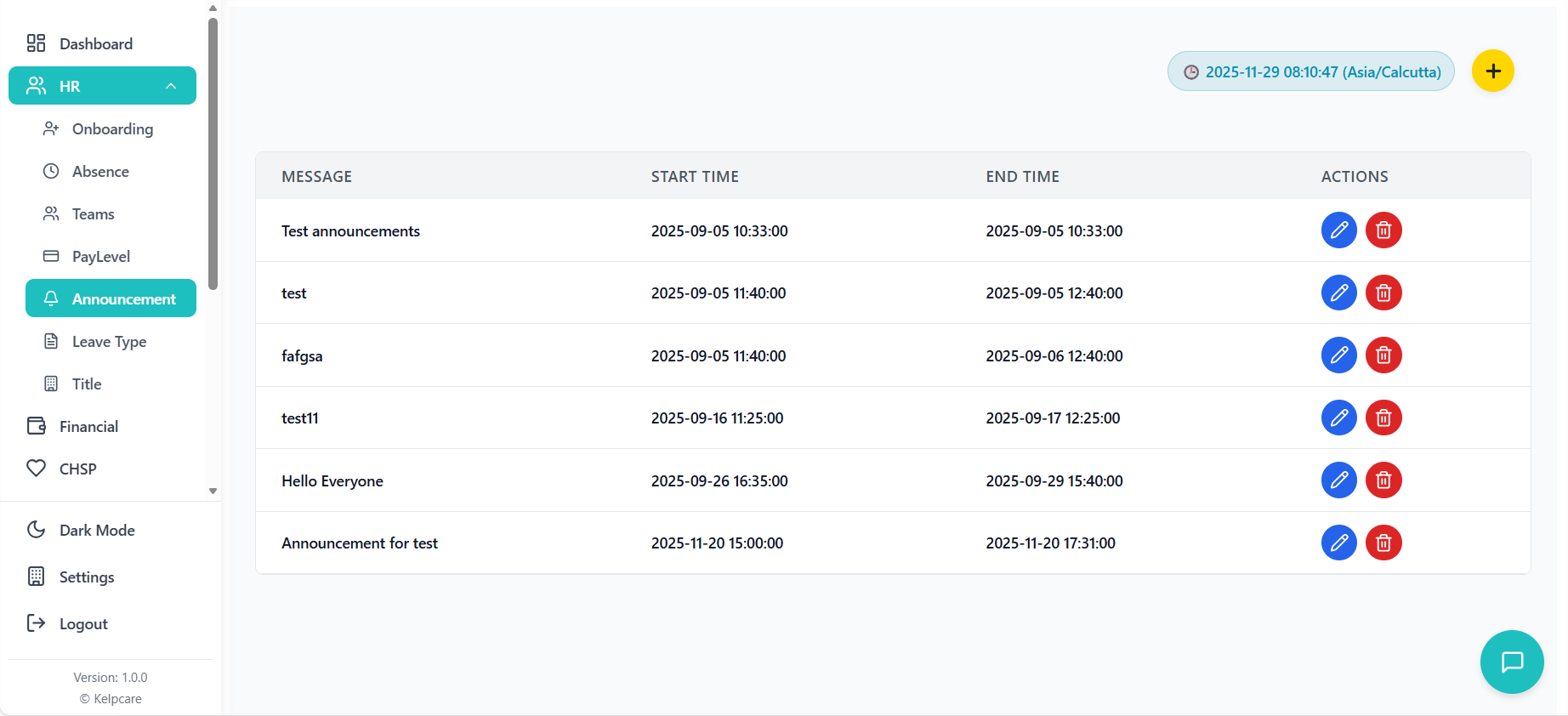This screenshot has height=716, width=1568.
Task: Open the PayLevel page
Action: point(100,257)
